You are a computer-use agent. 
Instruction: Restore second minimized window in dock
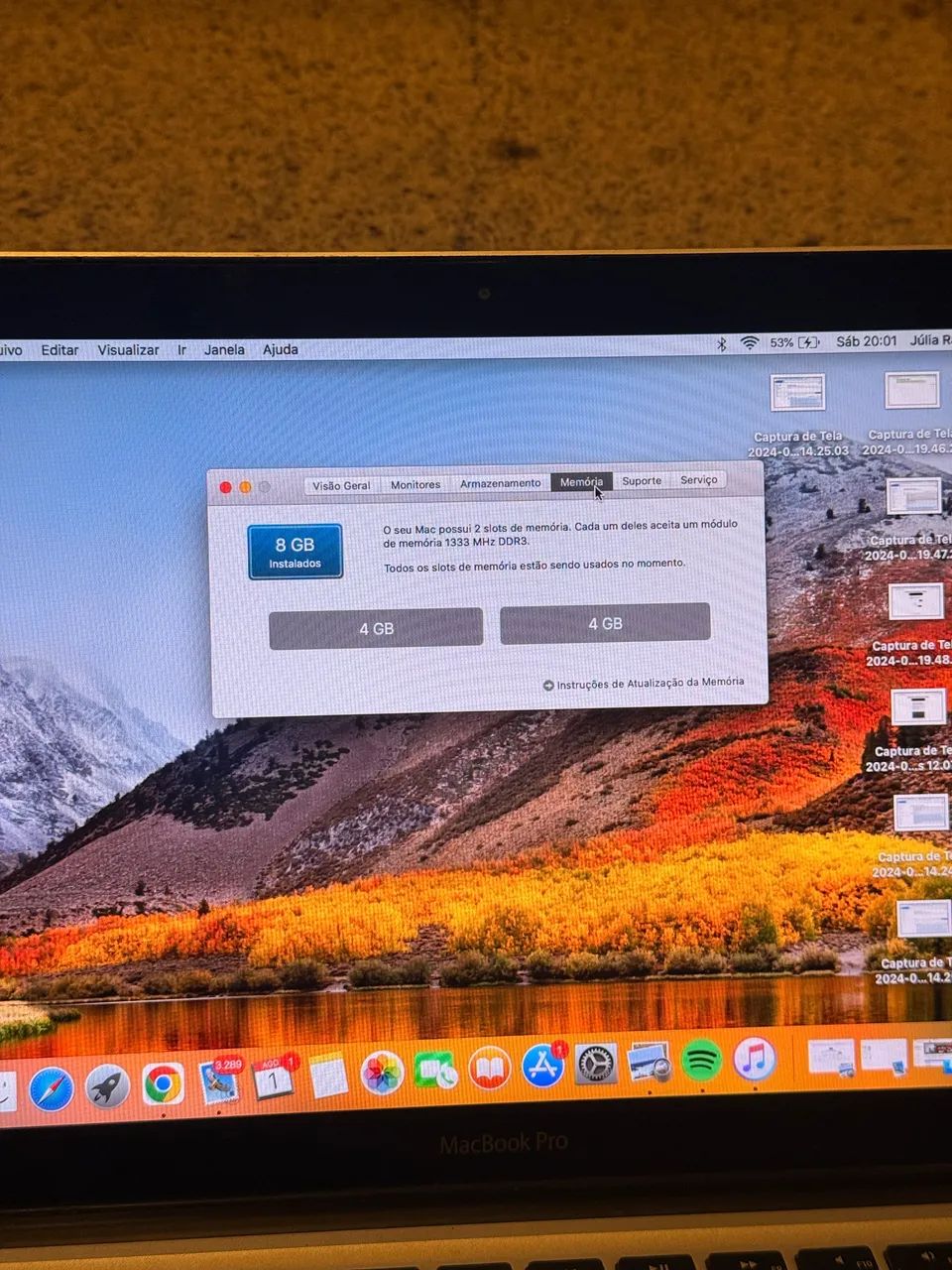point(884,1056)
